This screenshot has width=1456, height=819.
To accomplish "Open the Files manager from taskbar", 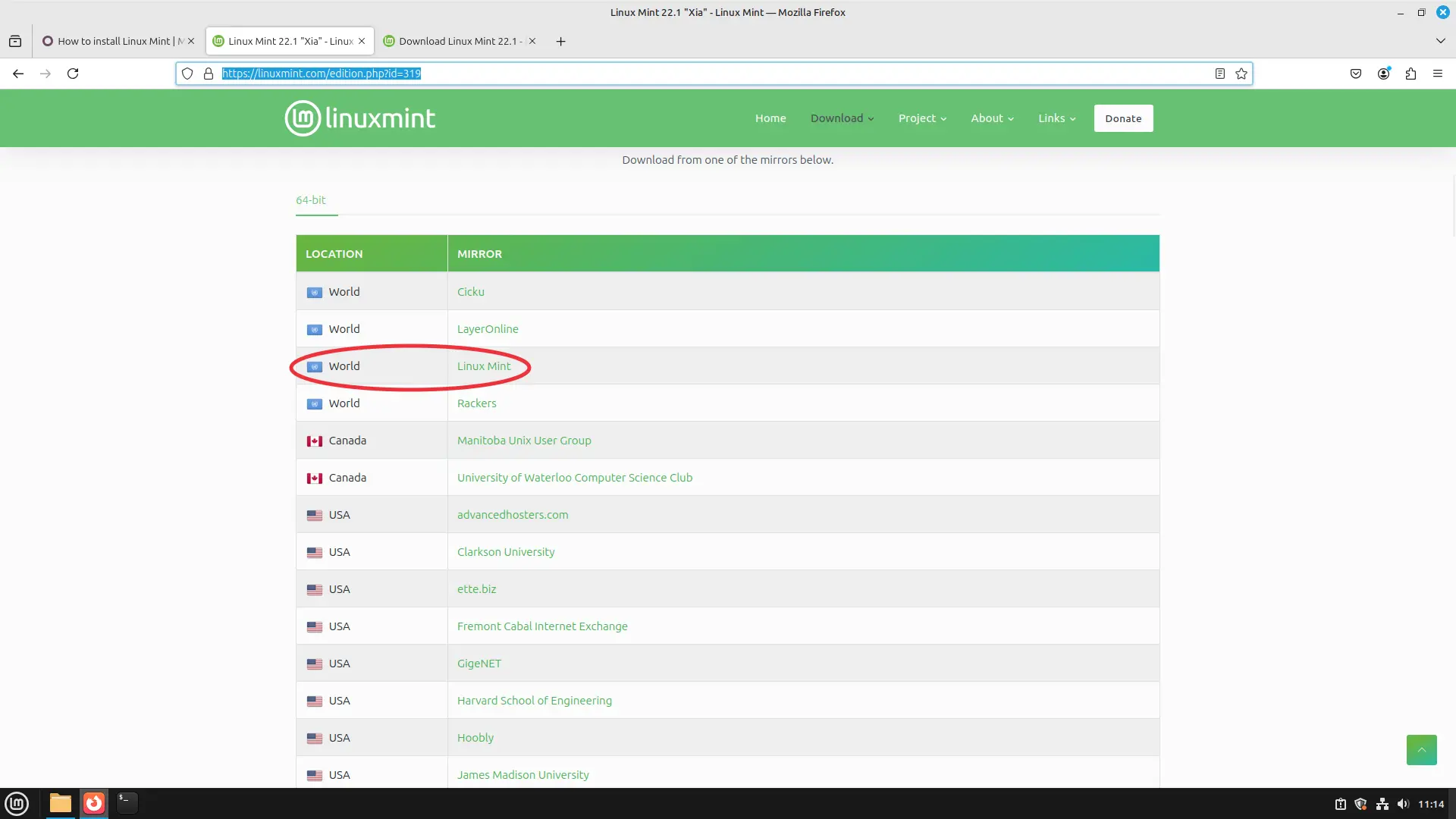I will 61,803.
